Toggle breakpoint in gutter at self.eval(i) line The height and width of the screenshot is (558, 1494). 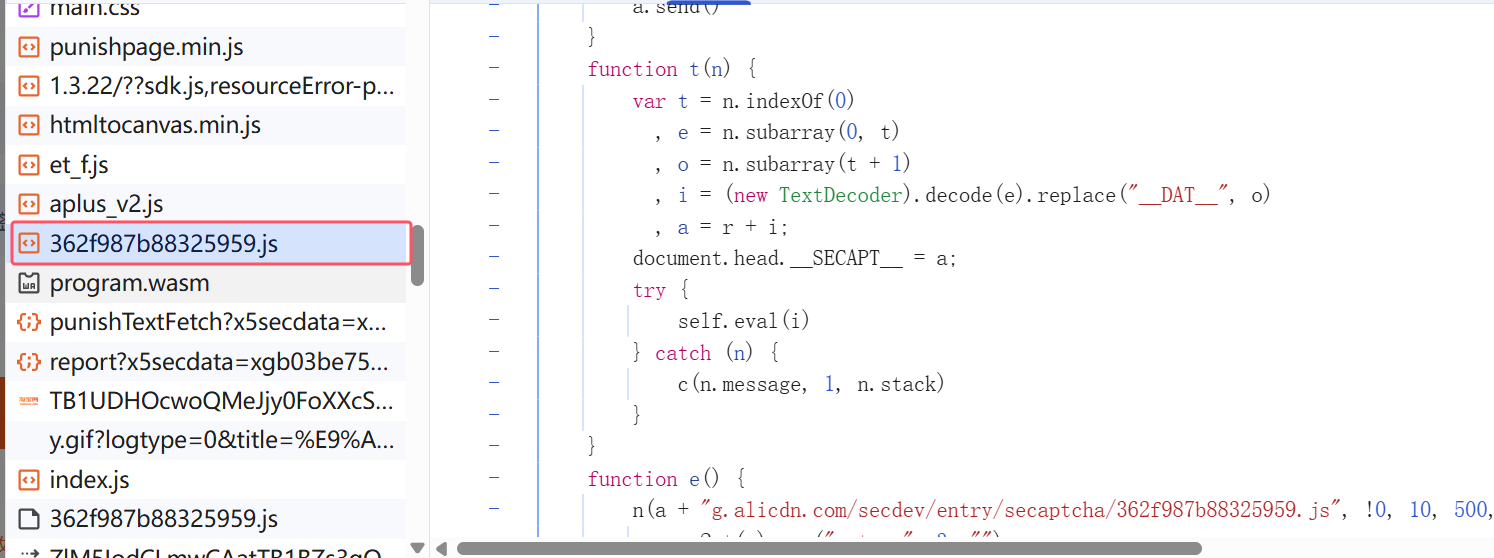pos(494,321)
